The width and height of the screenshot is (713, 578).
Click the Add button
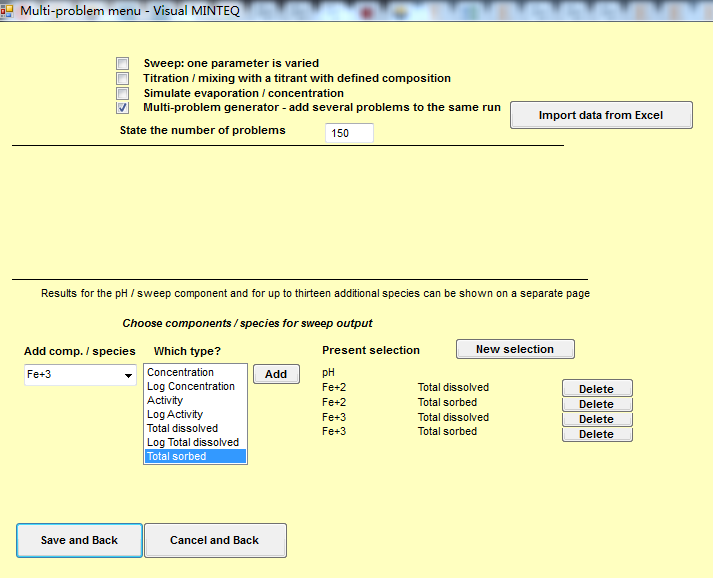[276, 374]
